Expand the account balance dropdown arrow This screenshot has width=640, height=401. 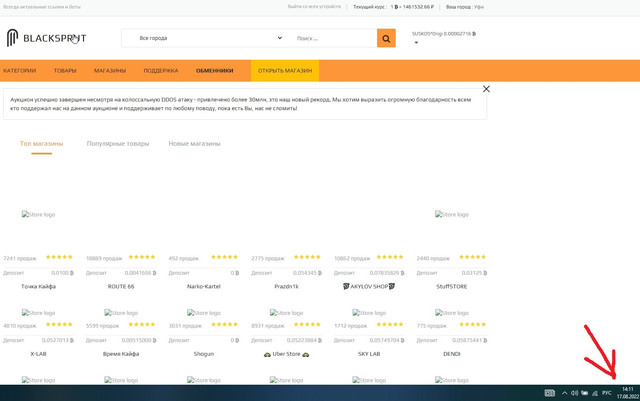coord(416,42)
